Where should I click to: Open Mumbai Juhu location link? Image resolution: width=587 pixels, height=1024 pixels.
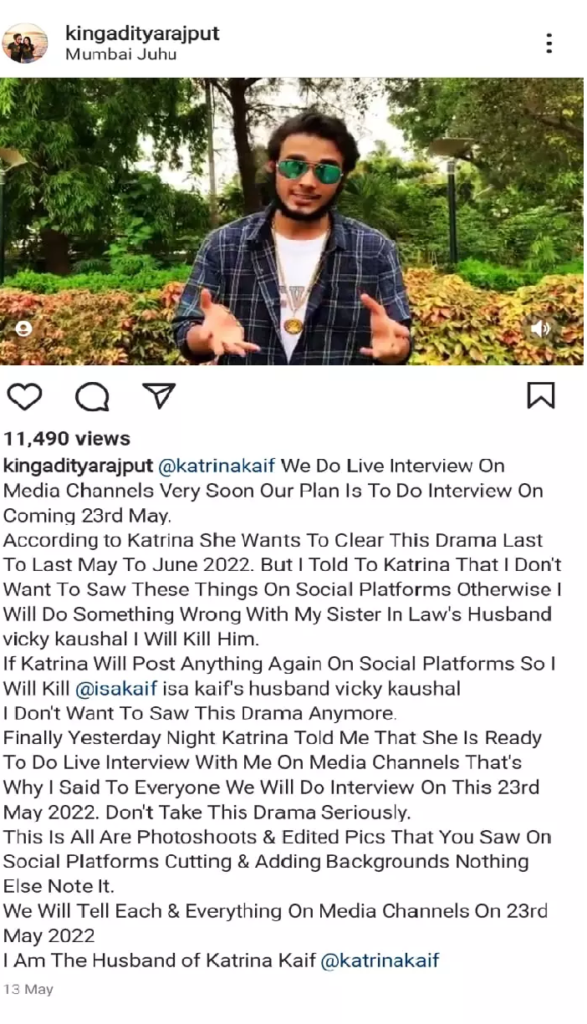click(121, 54)
